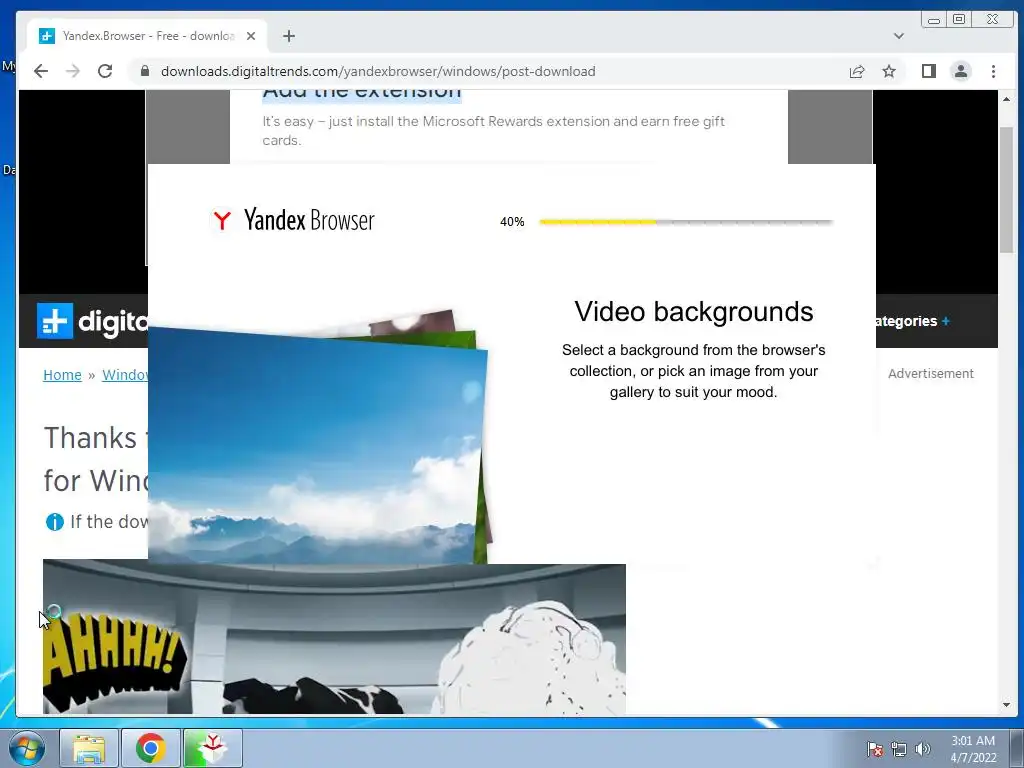The image size is (1024, 768).
Task: Click the 'Video backgrounds' heading
Action: [x=694, y=312]
